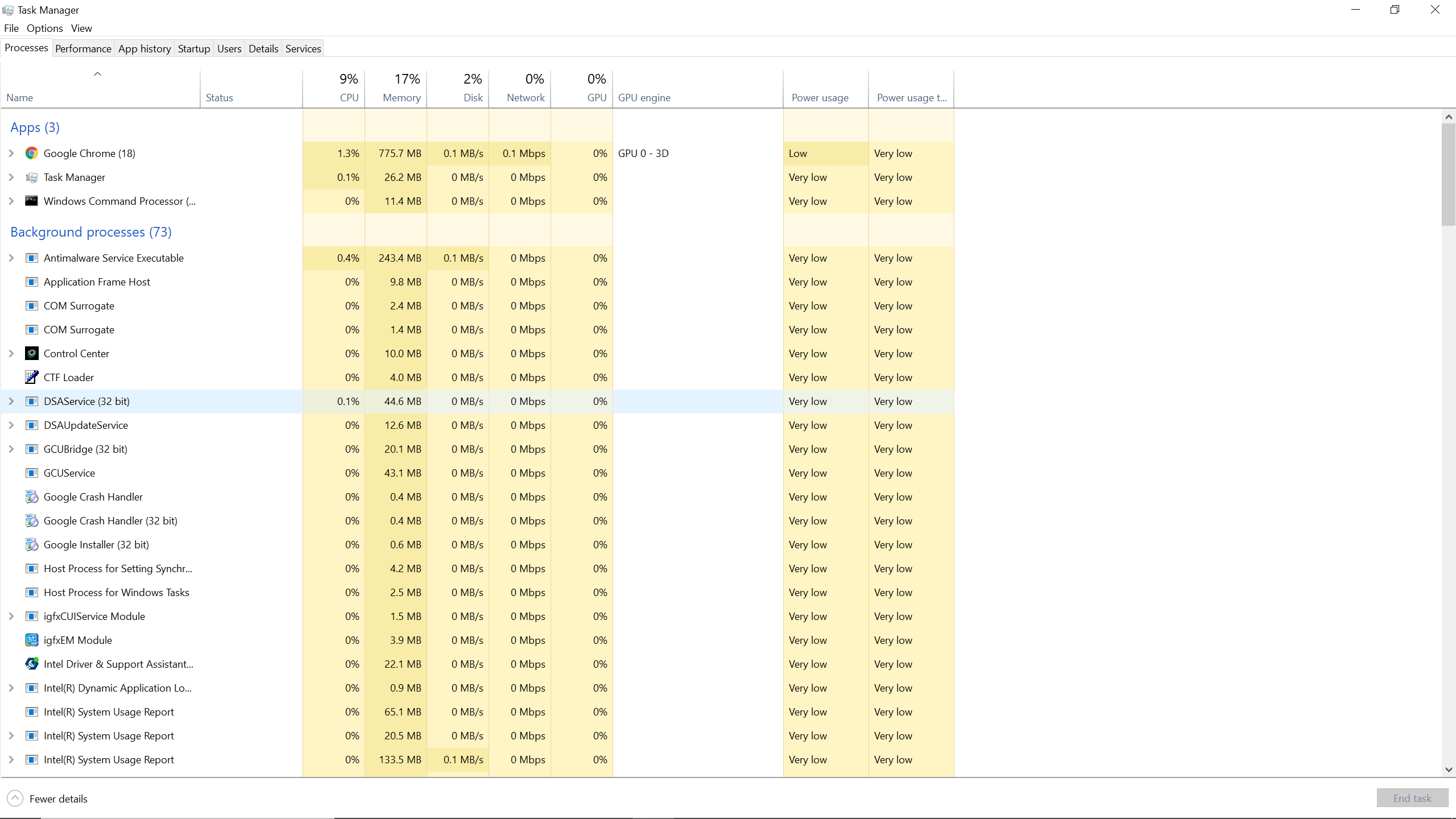Image resolution: width=1456 pixels, height=819 pixels.
Task: Click the End task button
Action: [x=1412, y=798]
